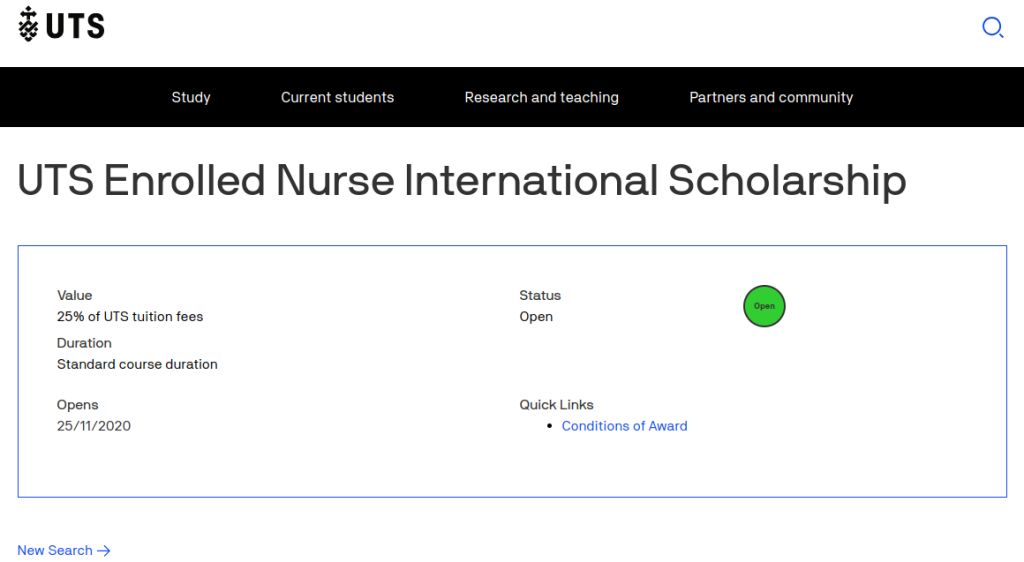
Task: Open the Current students menu
Action: [337, 97]
